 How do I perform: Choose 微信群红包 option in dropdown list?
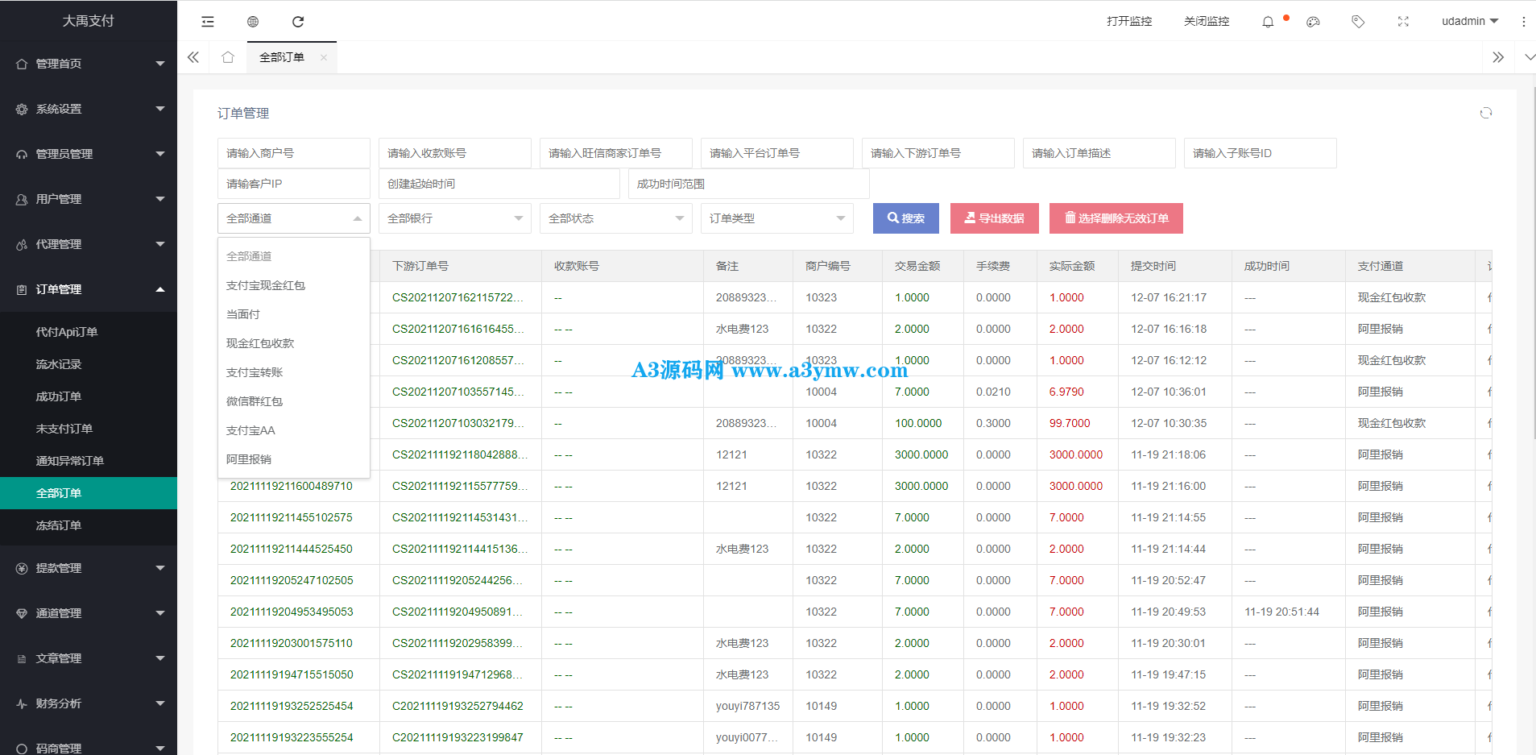255,401
